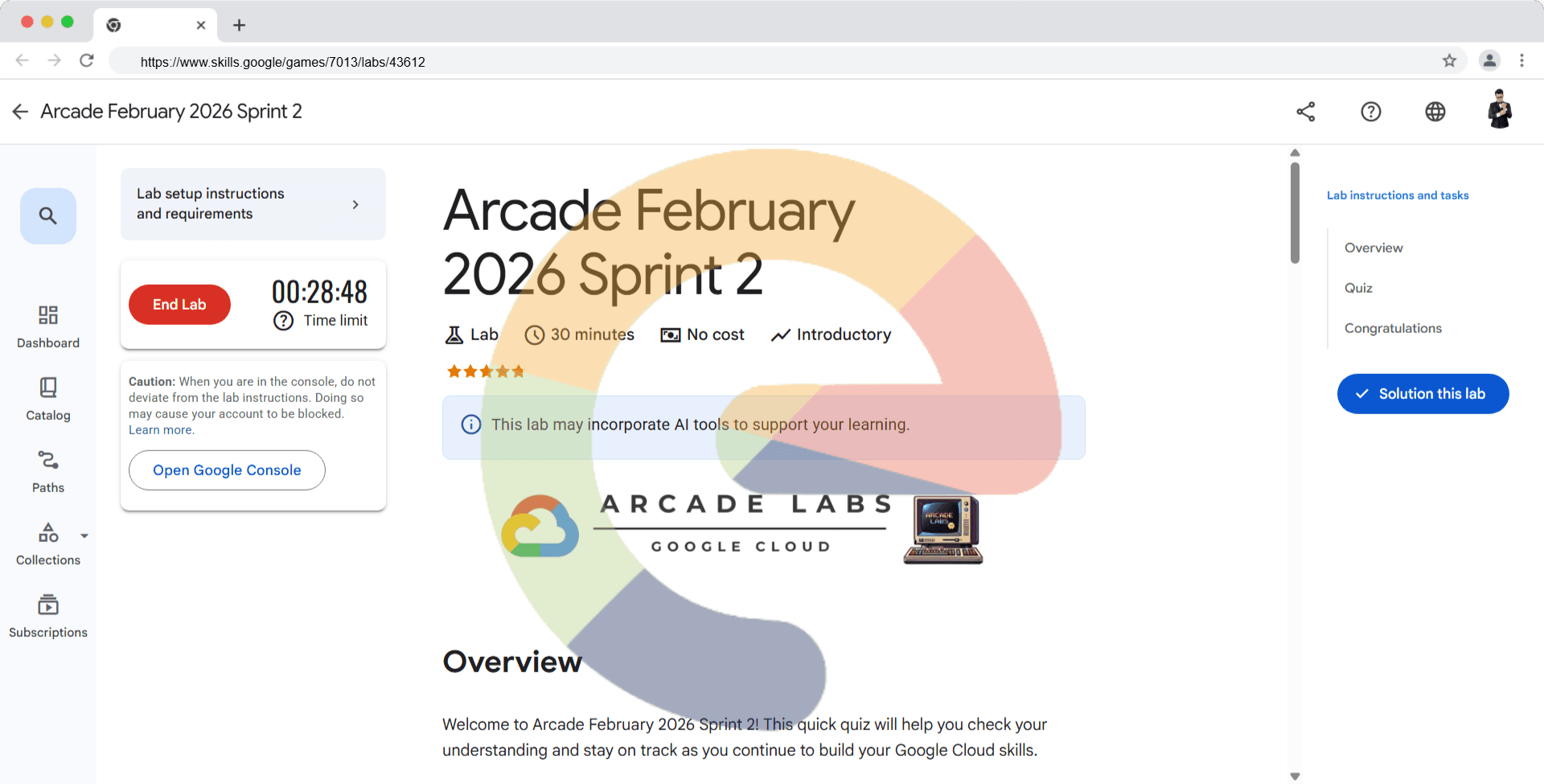Click the content scrollbar thumb

point(1295,213)
